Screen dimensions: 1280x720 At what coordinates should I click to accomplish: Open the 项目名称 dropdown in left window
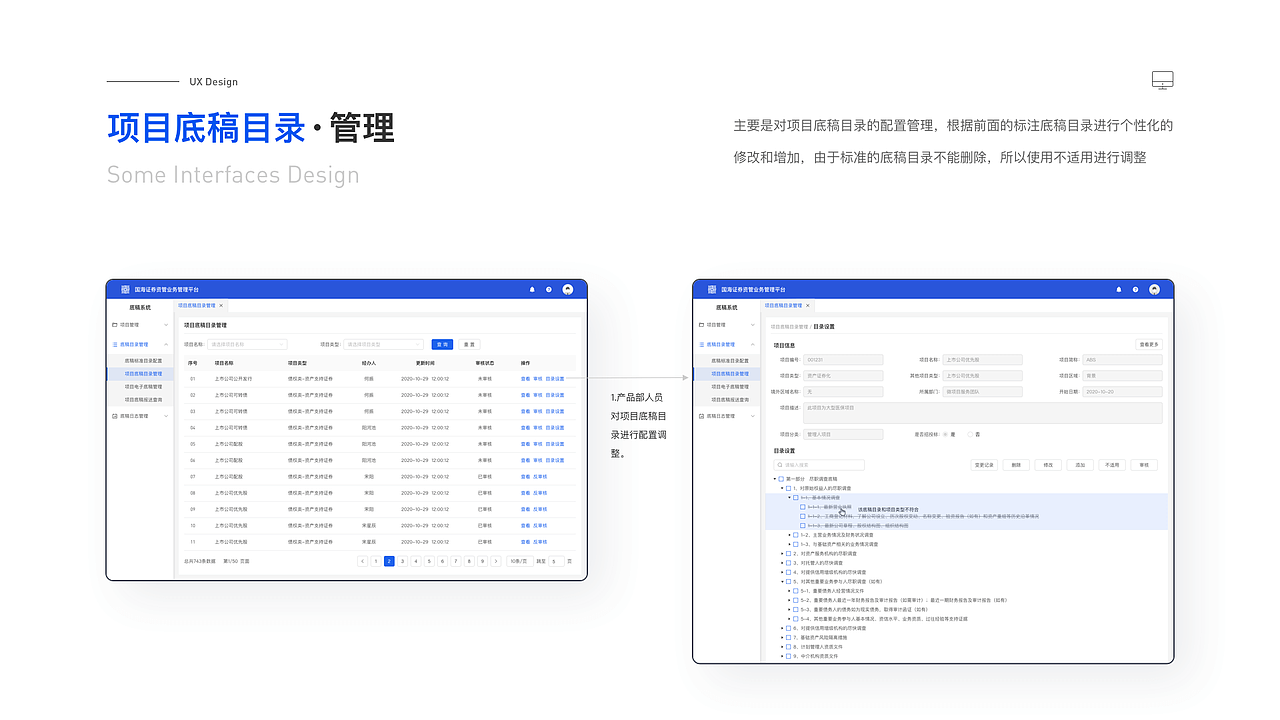click(x=247, y=344)
